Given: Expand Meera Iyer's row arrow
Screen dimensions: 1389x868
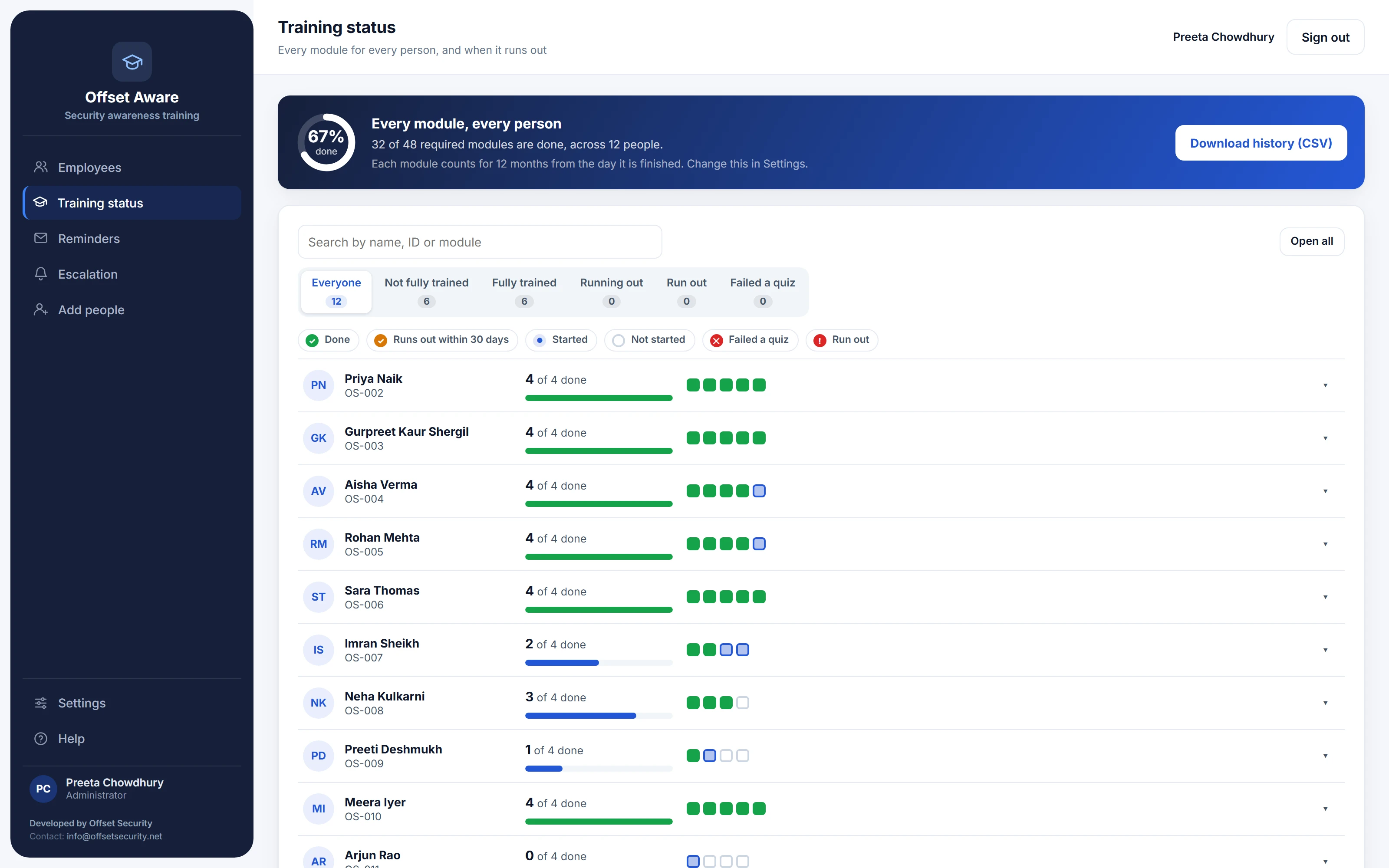Looking at the screenshot, I should click(x=1325, y=808).
